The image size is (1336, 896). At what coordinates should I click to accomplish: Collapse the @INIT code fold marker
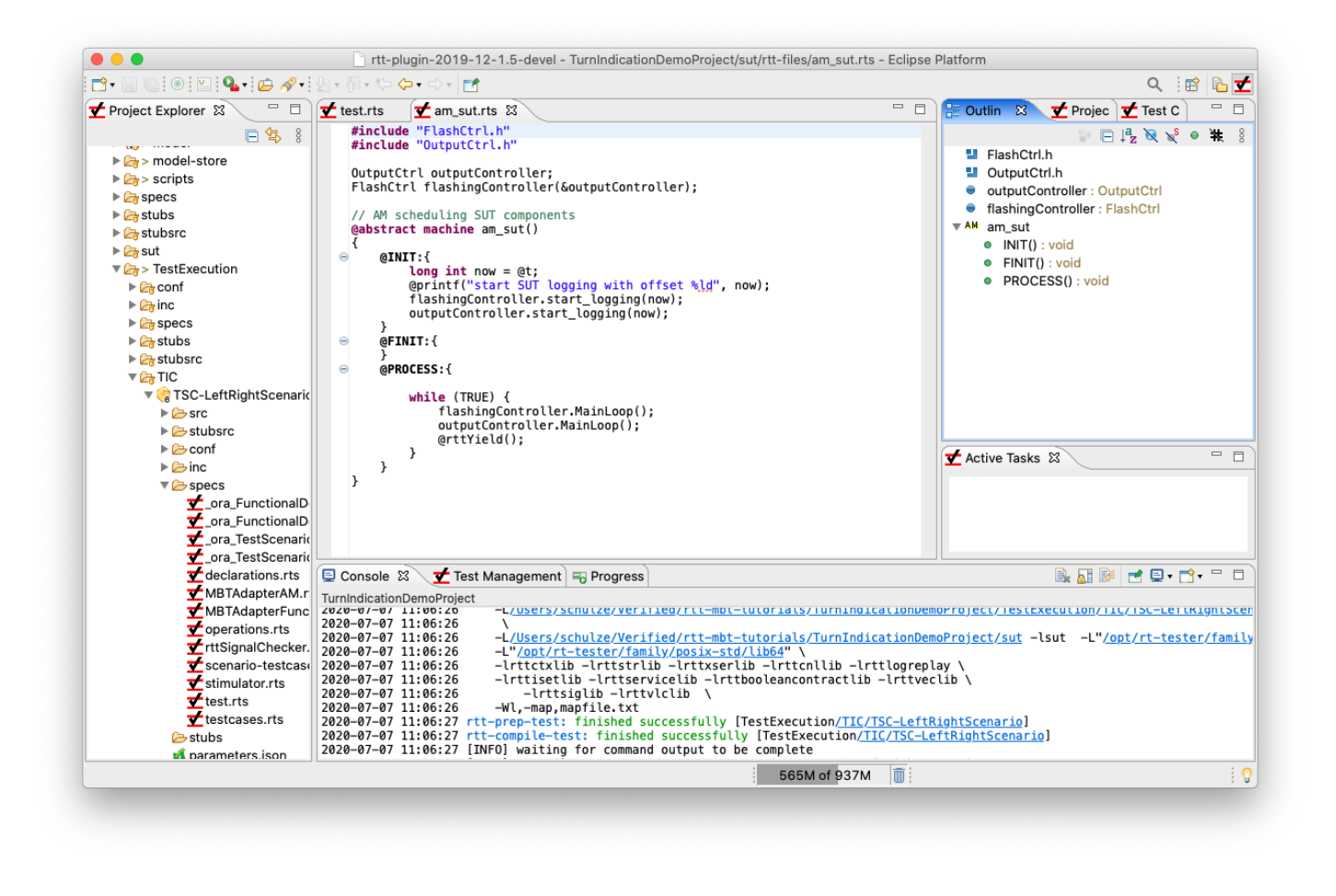(x=343, y=257)
